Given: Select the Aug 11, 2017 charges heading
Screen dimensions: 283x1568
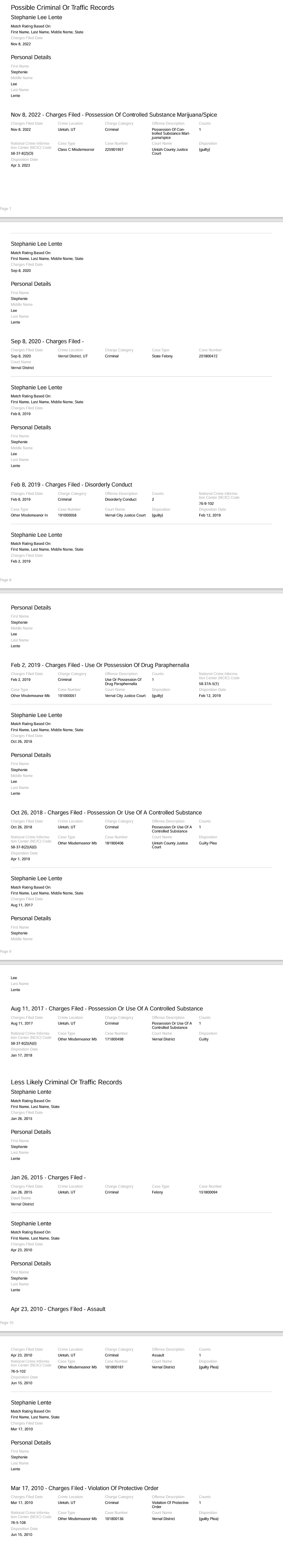Looking at the screenshot, I should pyautogui.click(x=107, y=1009).
